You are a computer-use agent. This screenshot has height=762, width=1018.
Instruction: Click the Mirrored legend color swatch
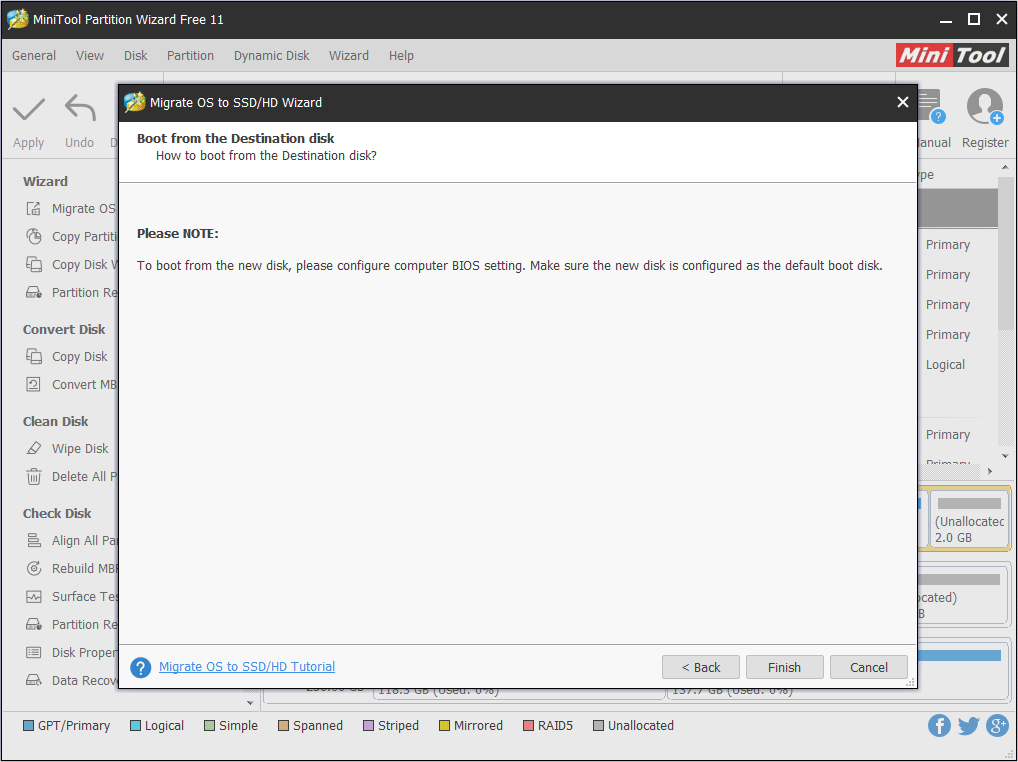[444, 726]
